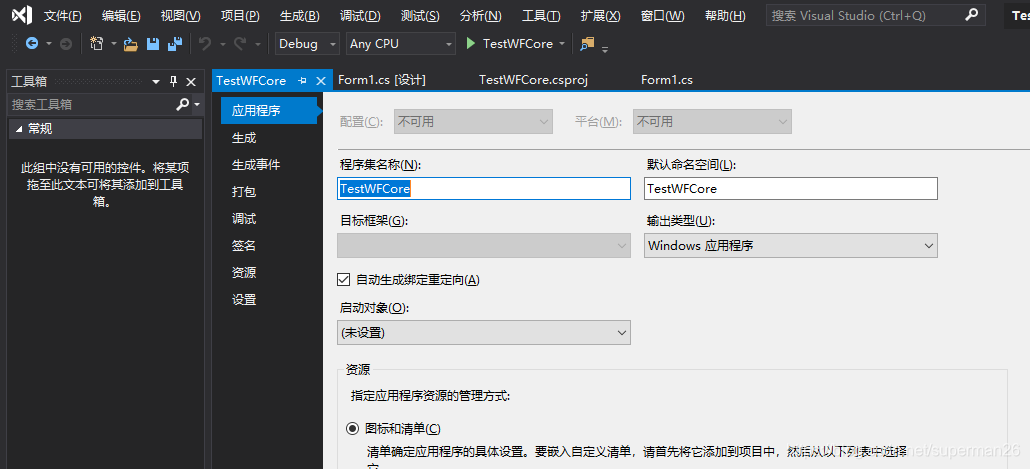Viewport: 1030px width, 469px height.
Task: Click the Open File folder icon
Action: [x=131, y=44]
